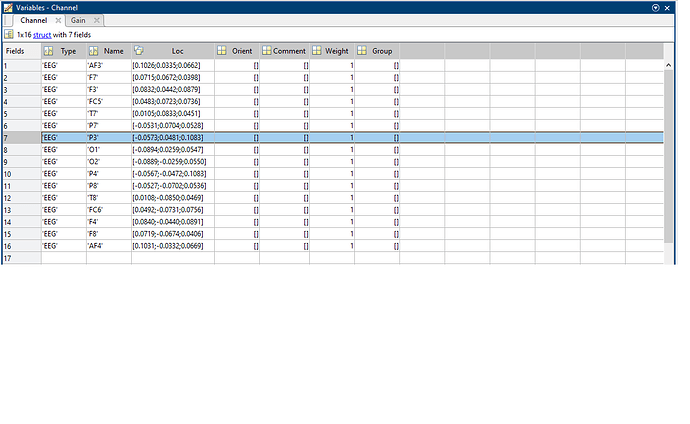Click the Loc column header icon
Viewport: 690px width, 424px height.
(x=139, y=51)
